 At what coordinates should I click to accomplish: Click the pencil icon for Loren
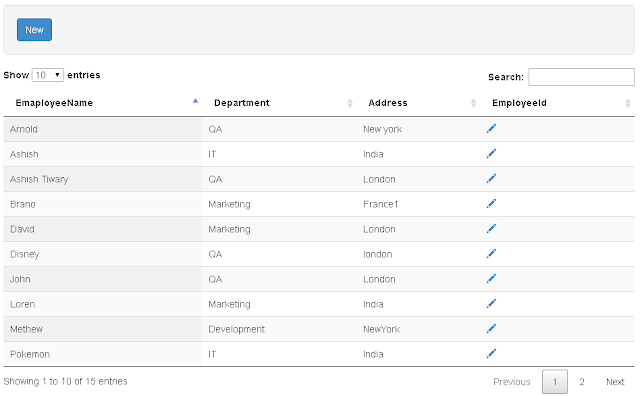491,303
